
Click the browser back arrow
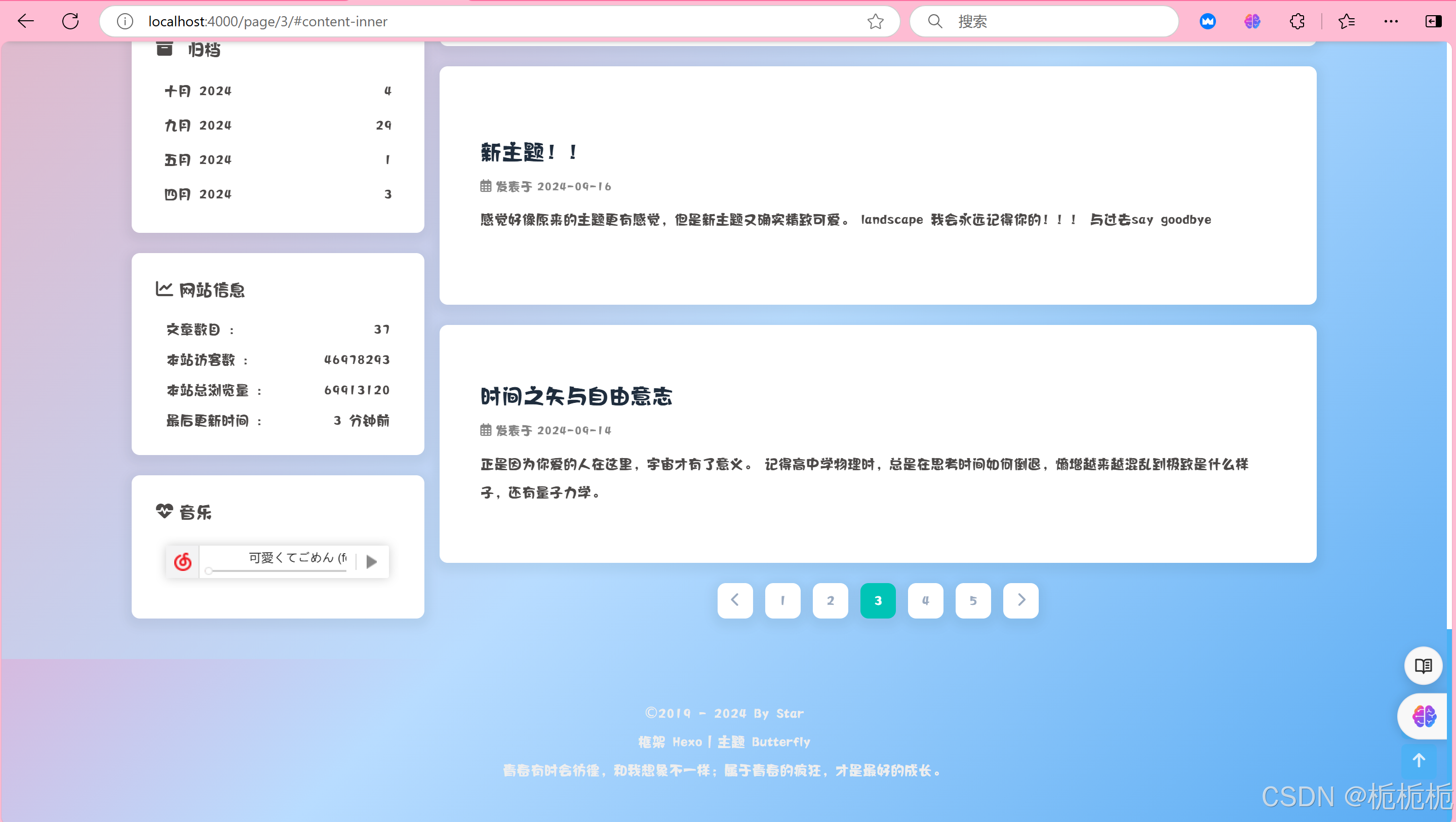click(x=26, y=21)
